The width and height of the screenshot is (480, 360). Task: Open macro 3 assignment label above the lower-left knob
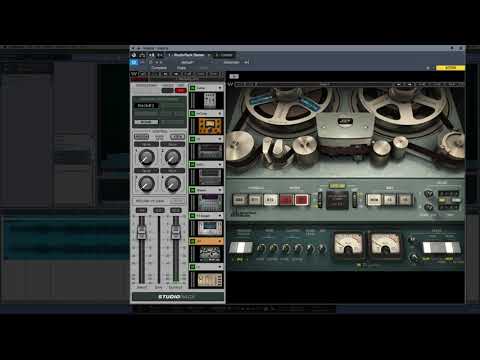click(146, 171)
